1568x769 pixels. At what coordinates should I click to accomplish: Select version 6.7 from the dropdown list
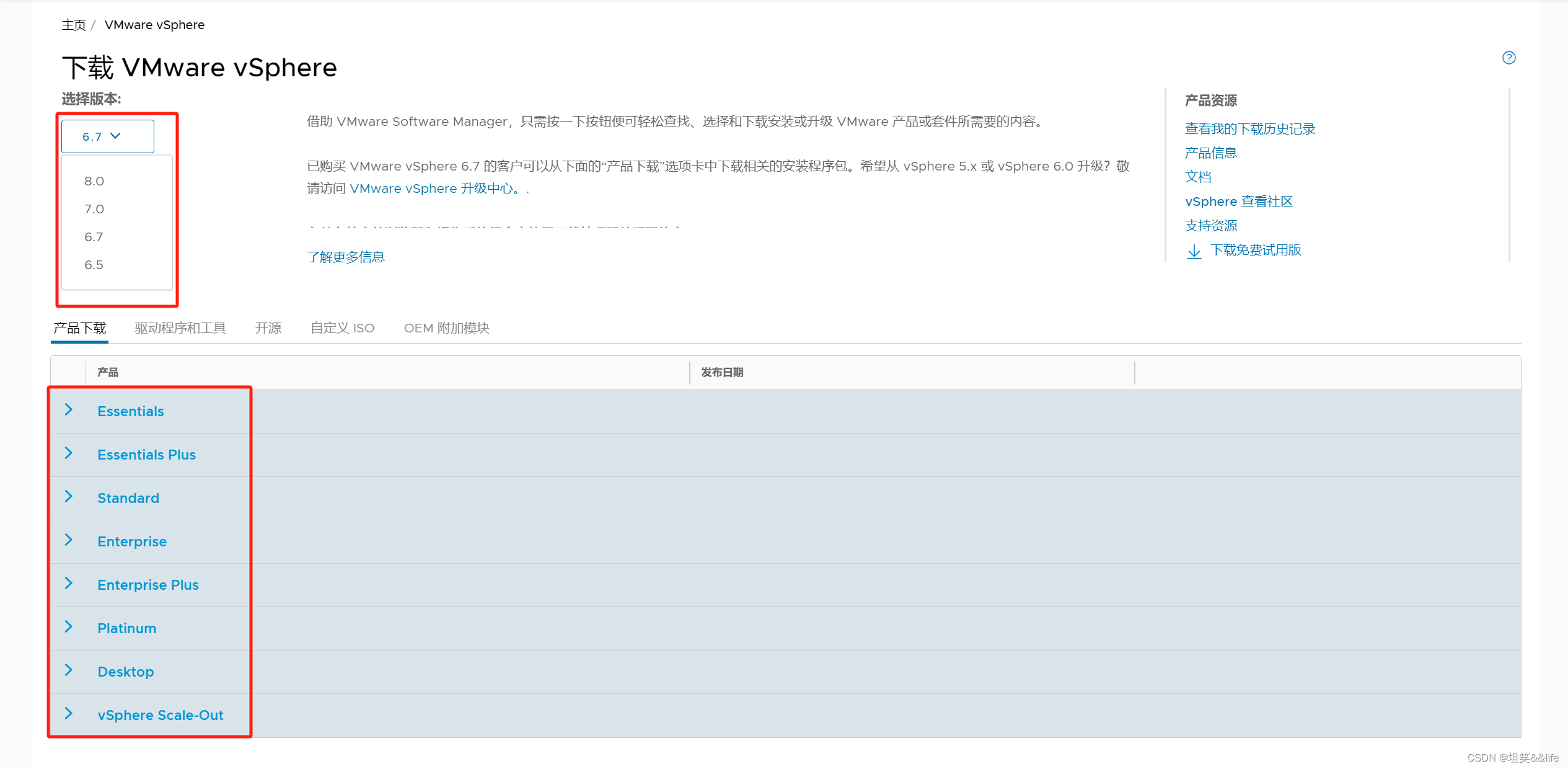coord(94,237)
